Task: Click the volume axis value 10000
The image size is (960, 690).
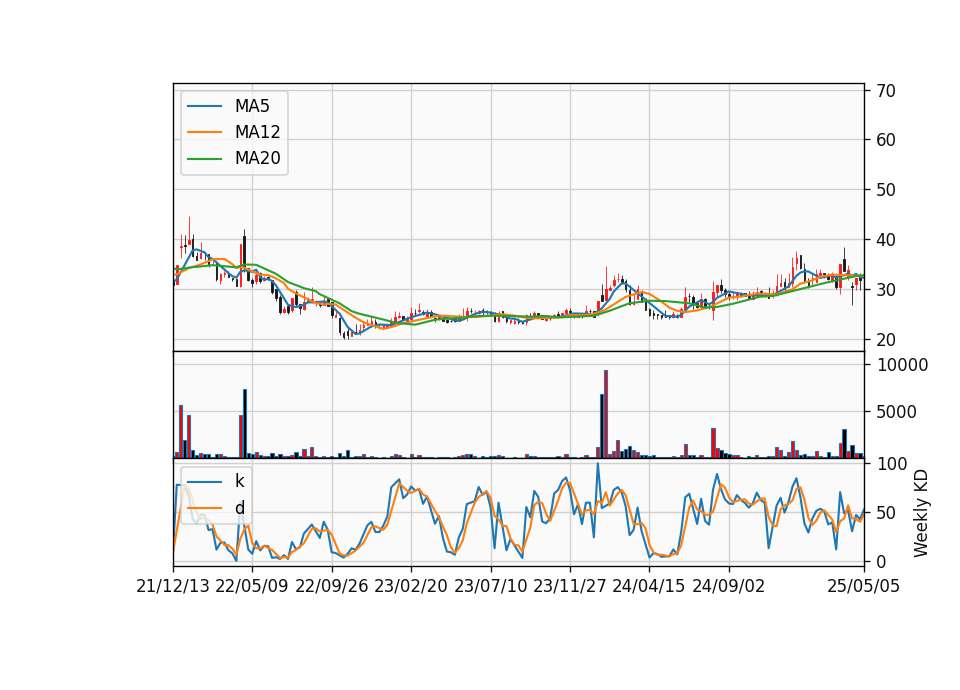Action: (x=902, y=365)
